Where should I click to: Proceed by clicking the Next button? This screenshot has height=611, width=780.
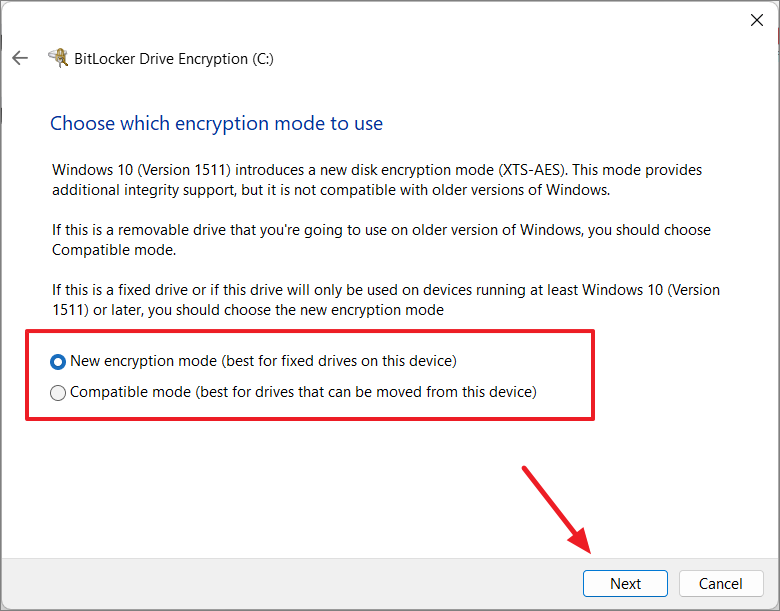coord(625,583)
